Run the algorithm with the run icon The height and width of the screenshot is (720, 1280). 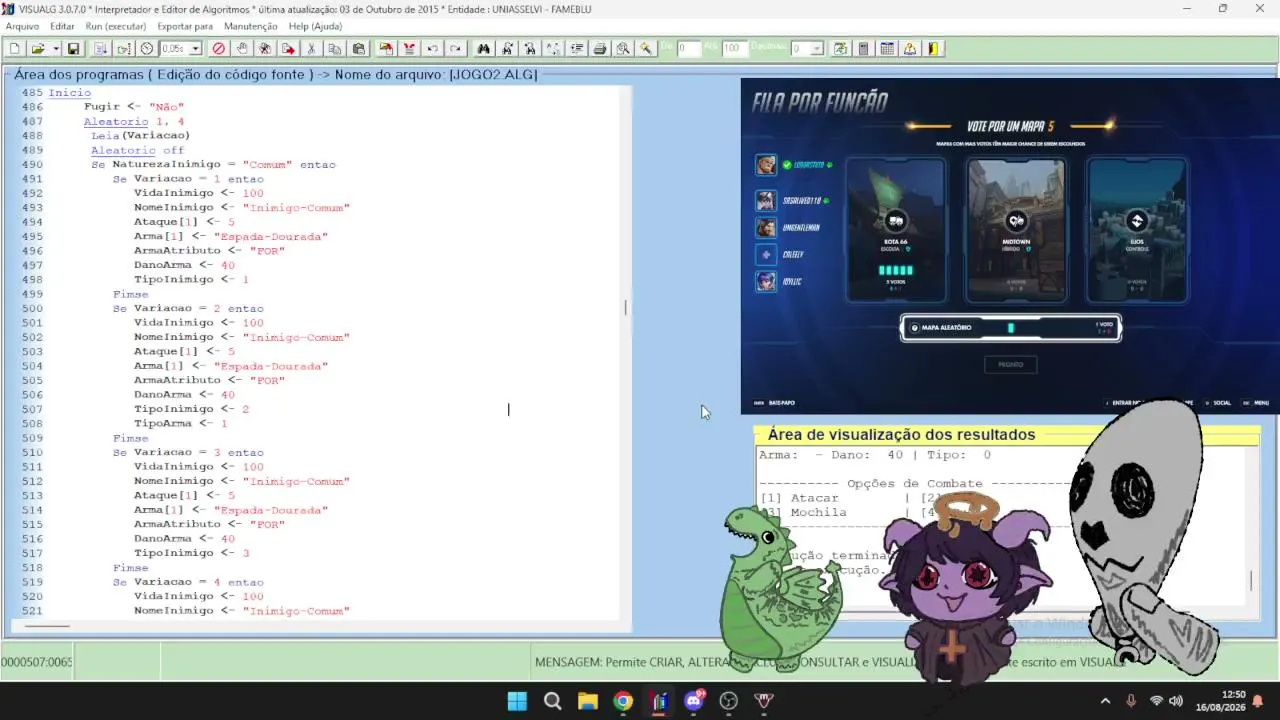(101, 48)
